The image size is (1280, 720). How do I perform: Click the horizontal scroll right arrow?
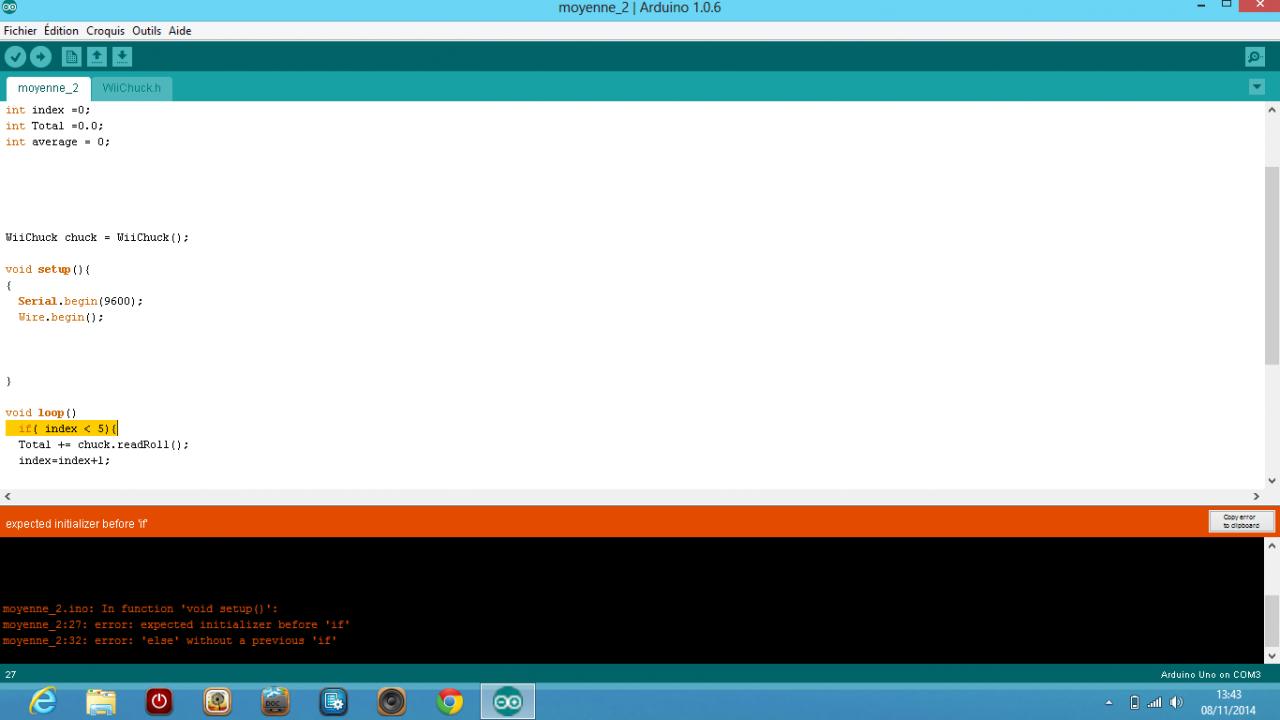click(x=1257, y=496)
